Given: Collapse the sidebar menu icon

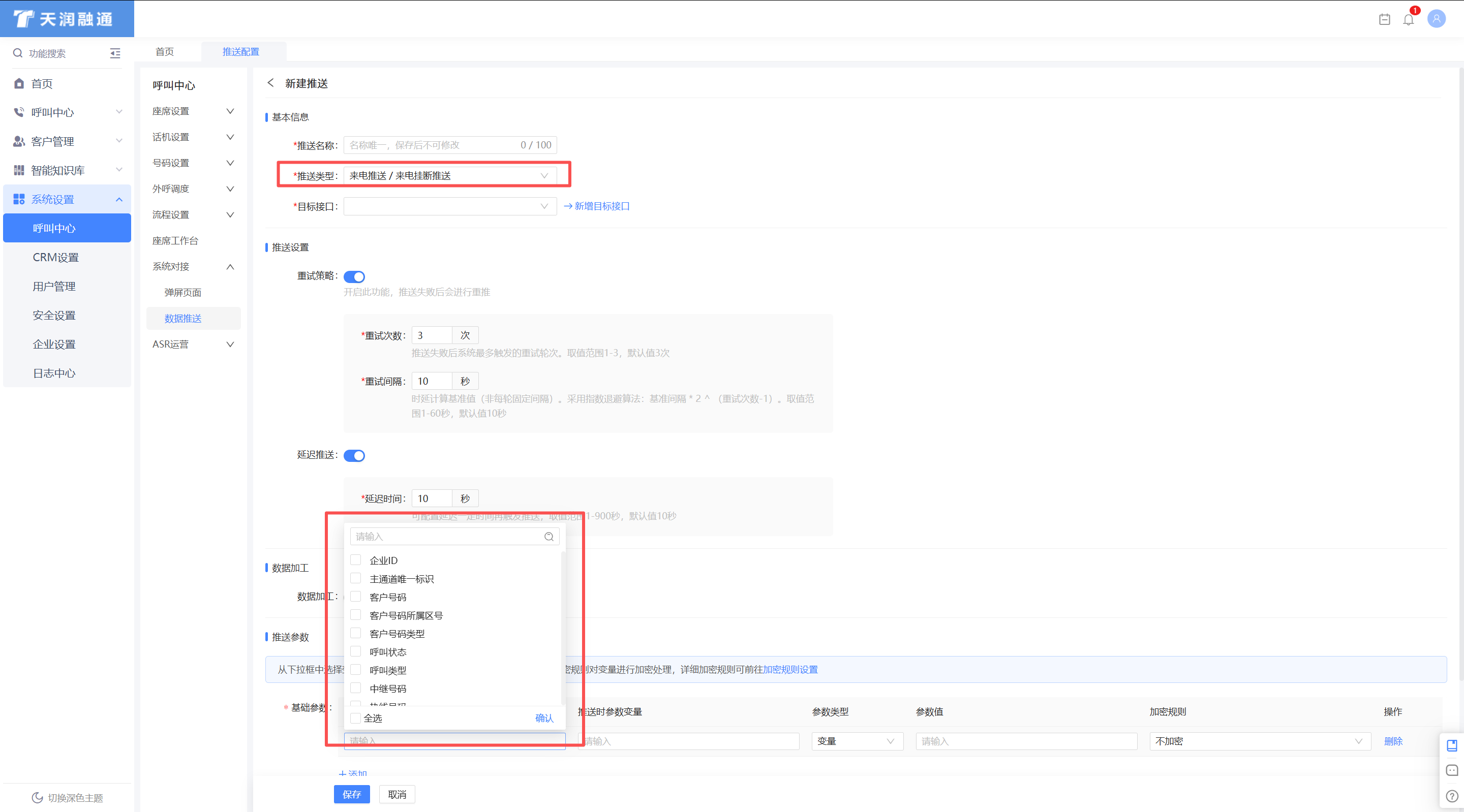Looking at the screenshot, I should point(115,53).
